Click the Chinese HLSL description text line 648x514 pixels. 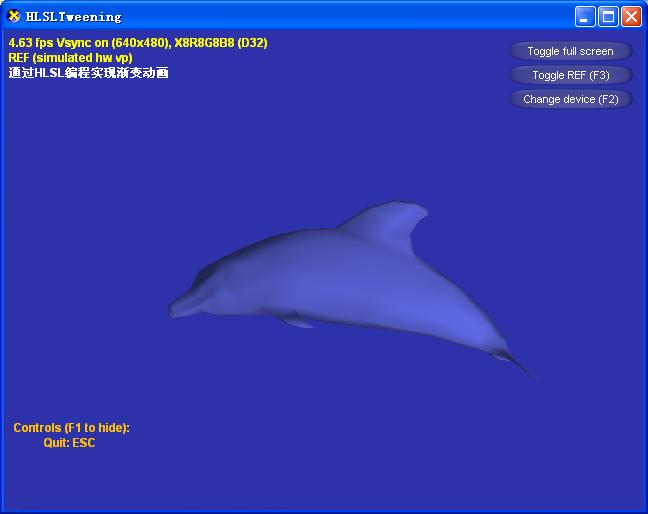(88, 73)
